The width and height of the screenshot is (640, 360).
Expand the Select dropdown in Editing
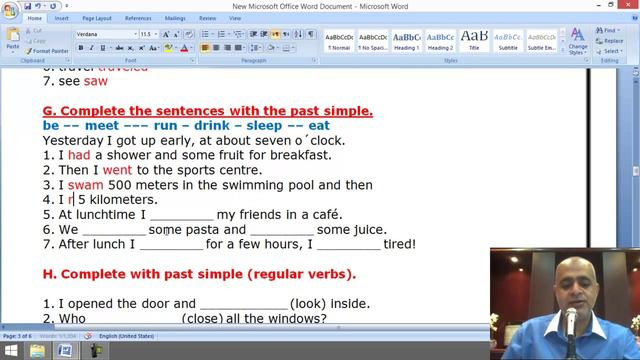(621, 51)
